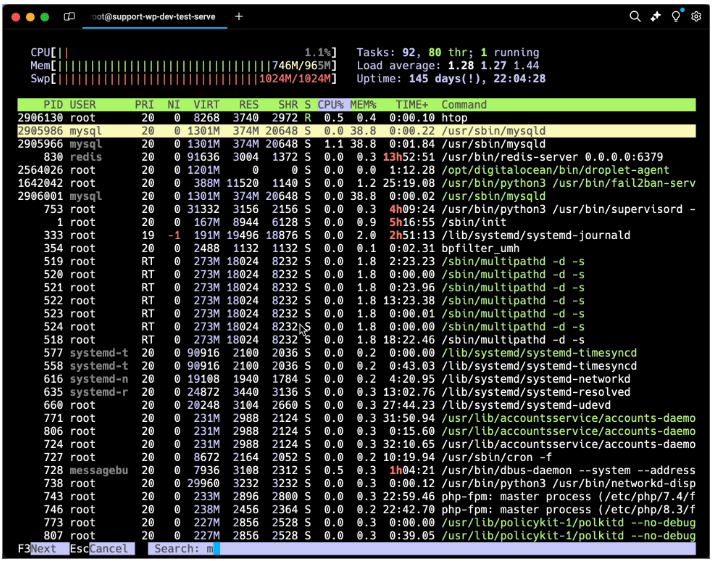This screenshot has width=712, height=561.
Task: Sort by TIME+ column header
Action: click(411, 105)
